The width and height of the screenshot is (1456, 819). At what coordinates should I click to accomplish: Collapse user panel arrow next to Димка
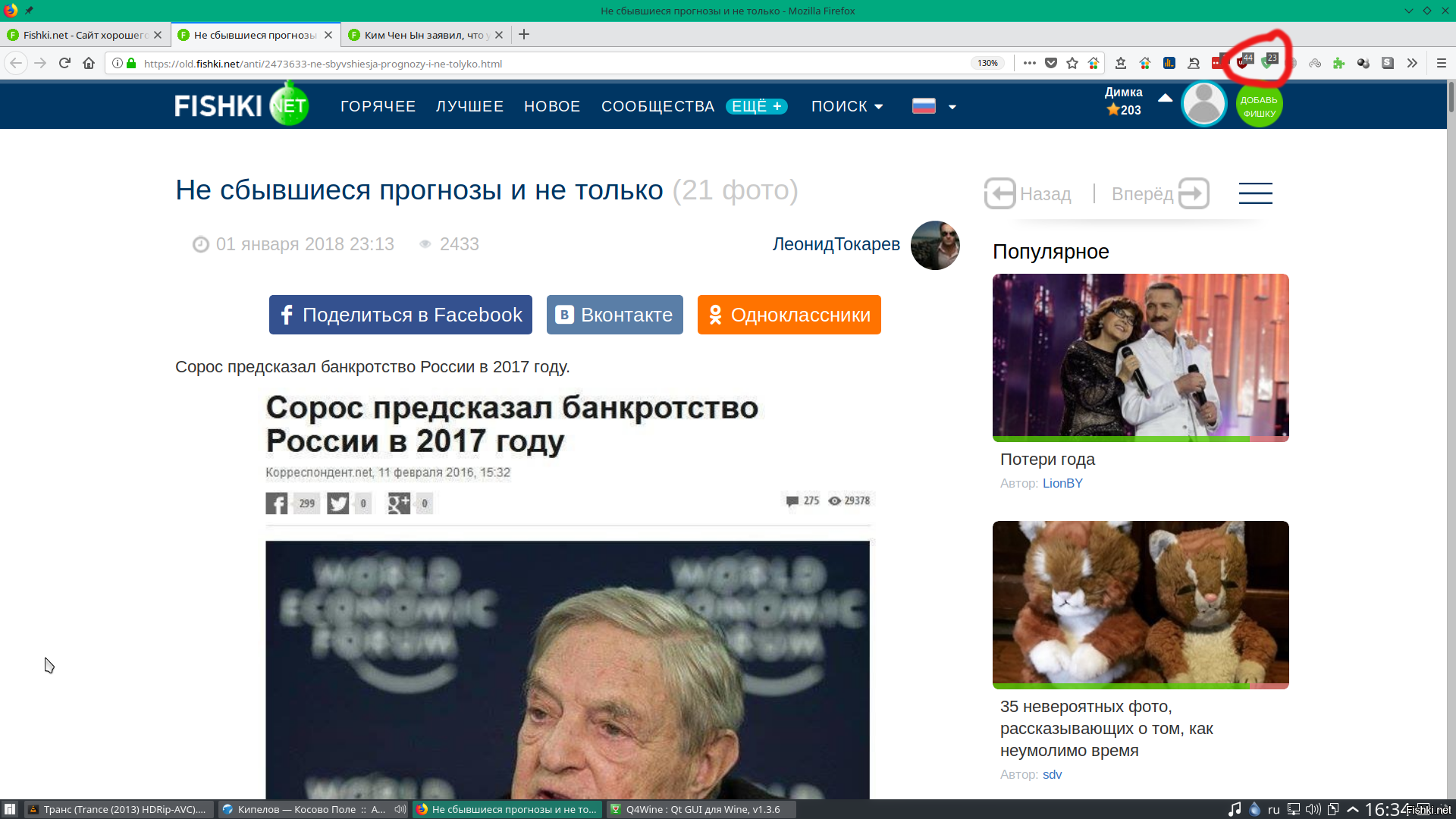[1166, 98]
